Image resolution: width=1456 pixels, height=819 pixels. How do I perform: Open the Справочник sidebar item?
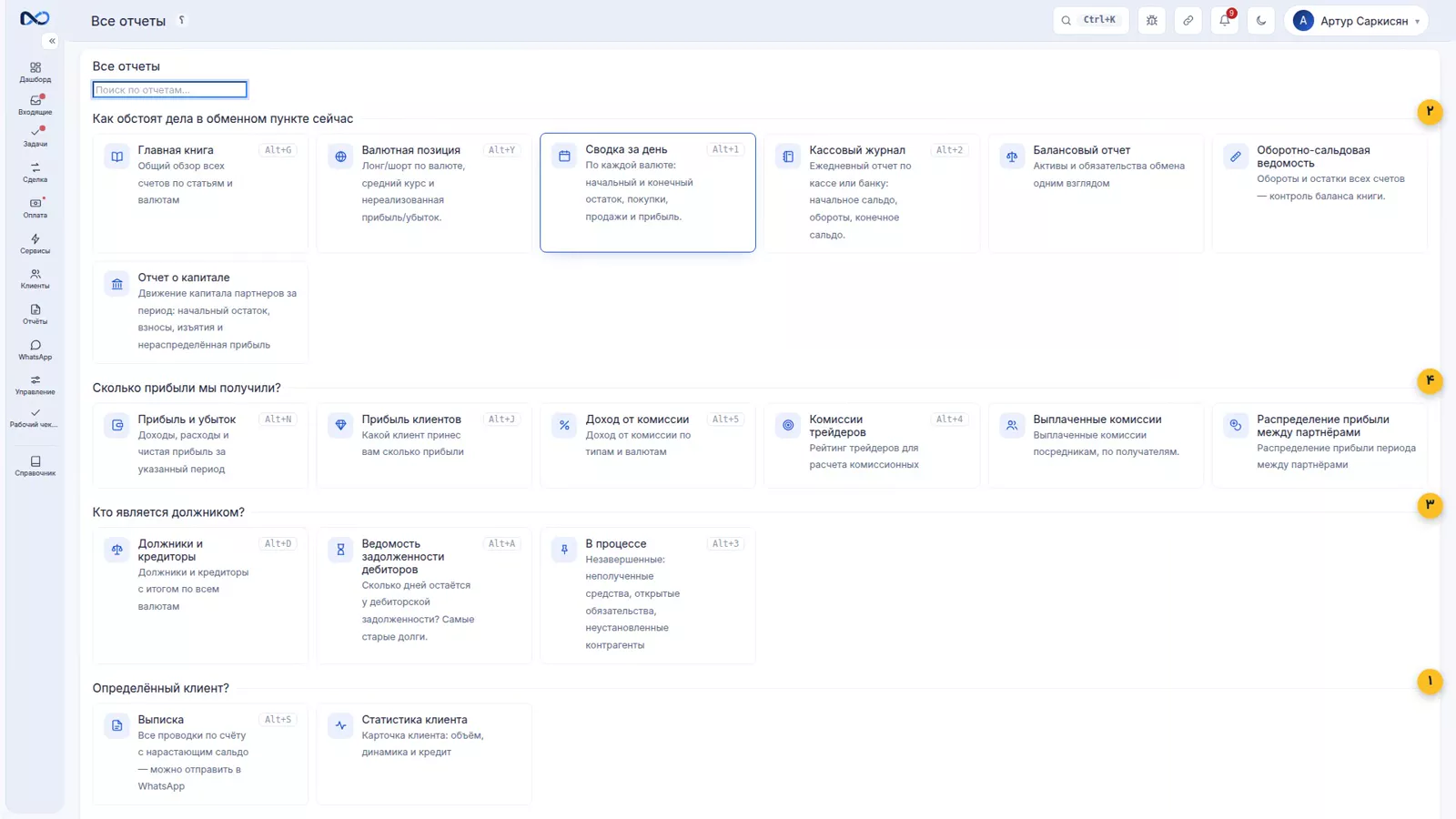pyautogui.click(x=35, y=466)
